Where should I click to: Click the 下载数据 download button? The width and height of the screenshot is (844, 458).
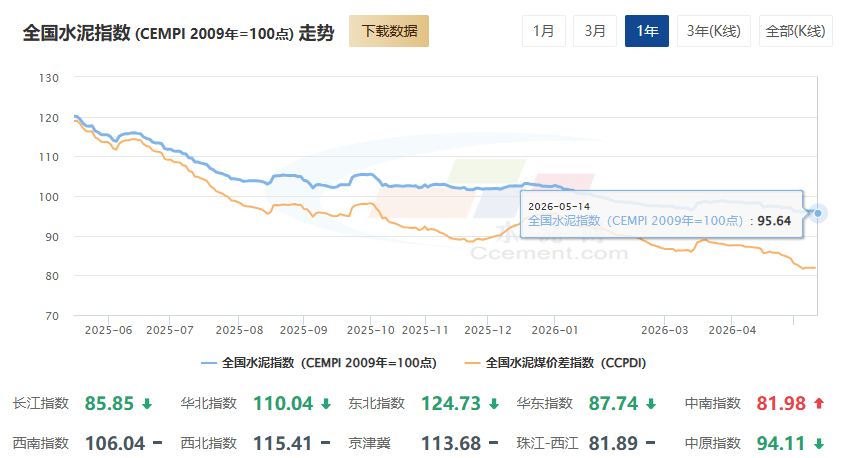tap(389, 31)
